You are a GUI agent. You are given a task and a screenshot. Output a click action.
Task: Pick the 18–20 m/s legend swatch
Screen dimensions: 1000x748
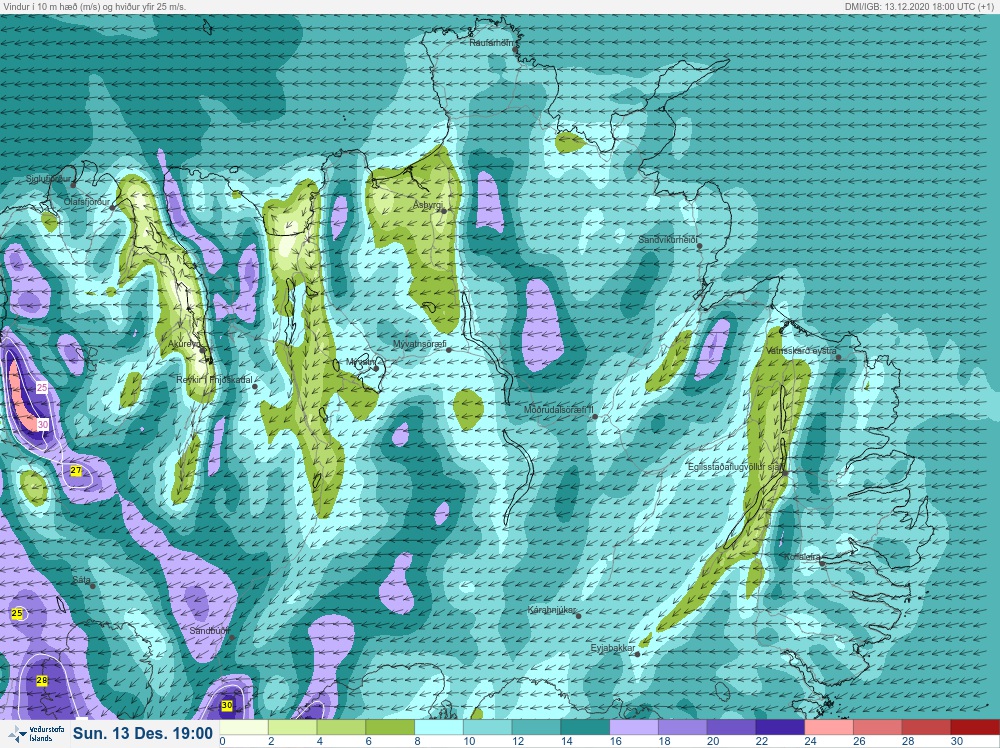click(682, 728)
